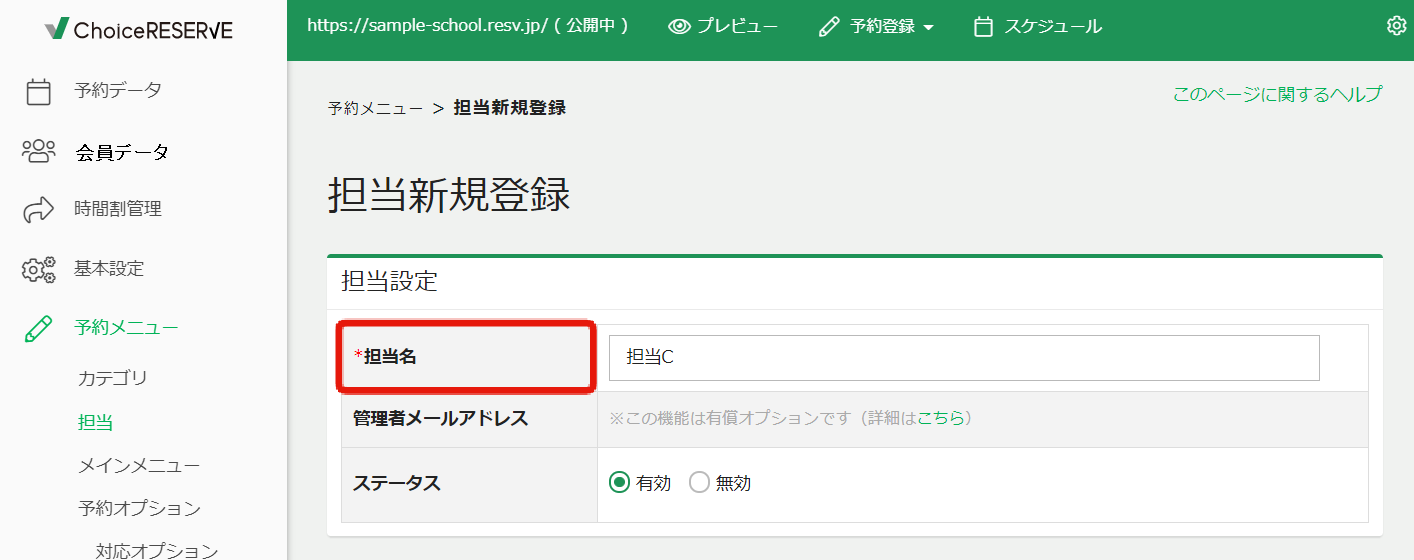Open the こちら details link
The image size is (1414, 560).
[x=940, y=418]
